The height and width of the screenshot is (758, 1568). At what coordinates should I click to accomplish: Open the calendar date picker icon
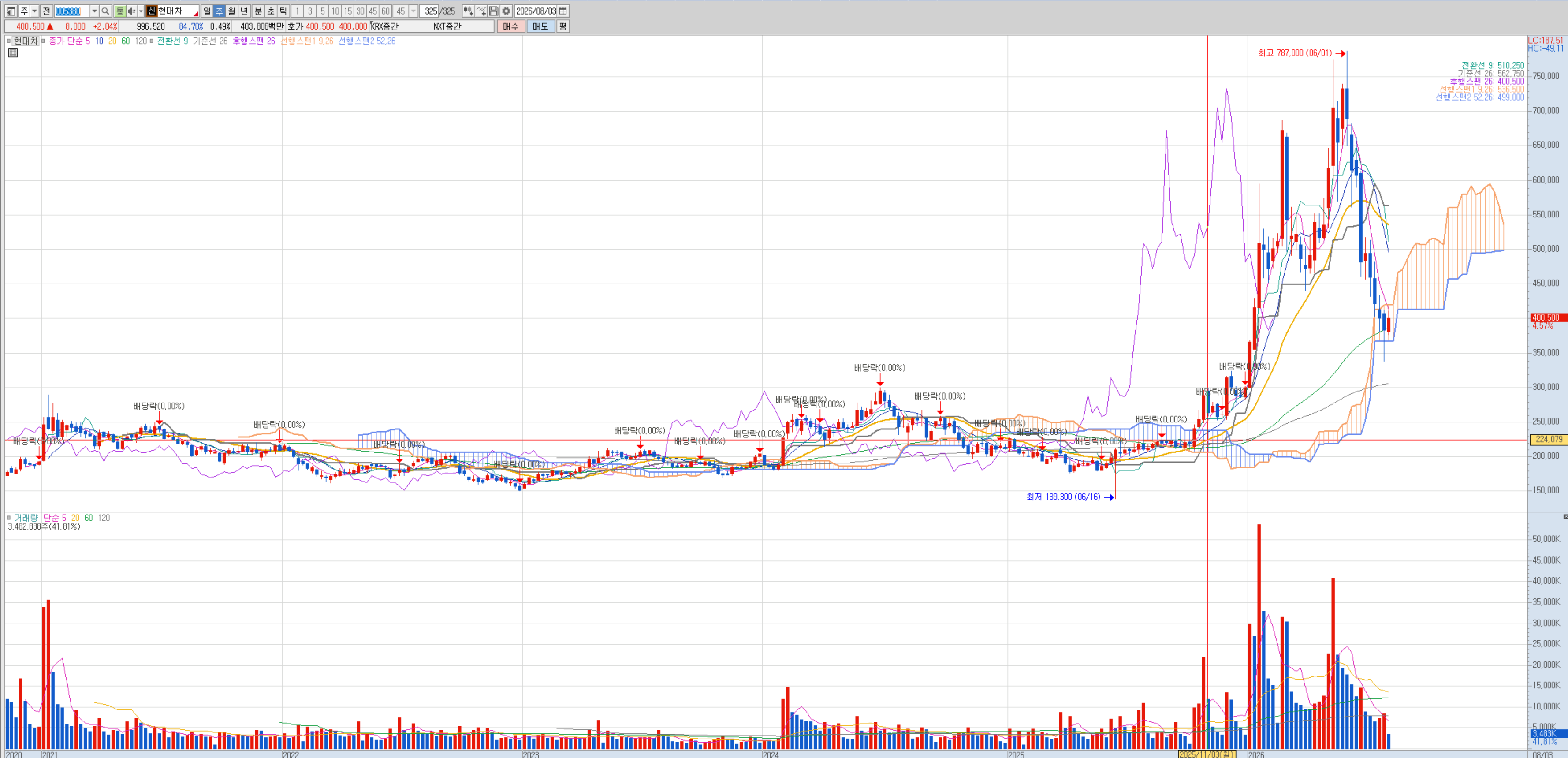point(563,11)
